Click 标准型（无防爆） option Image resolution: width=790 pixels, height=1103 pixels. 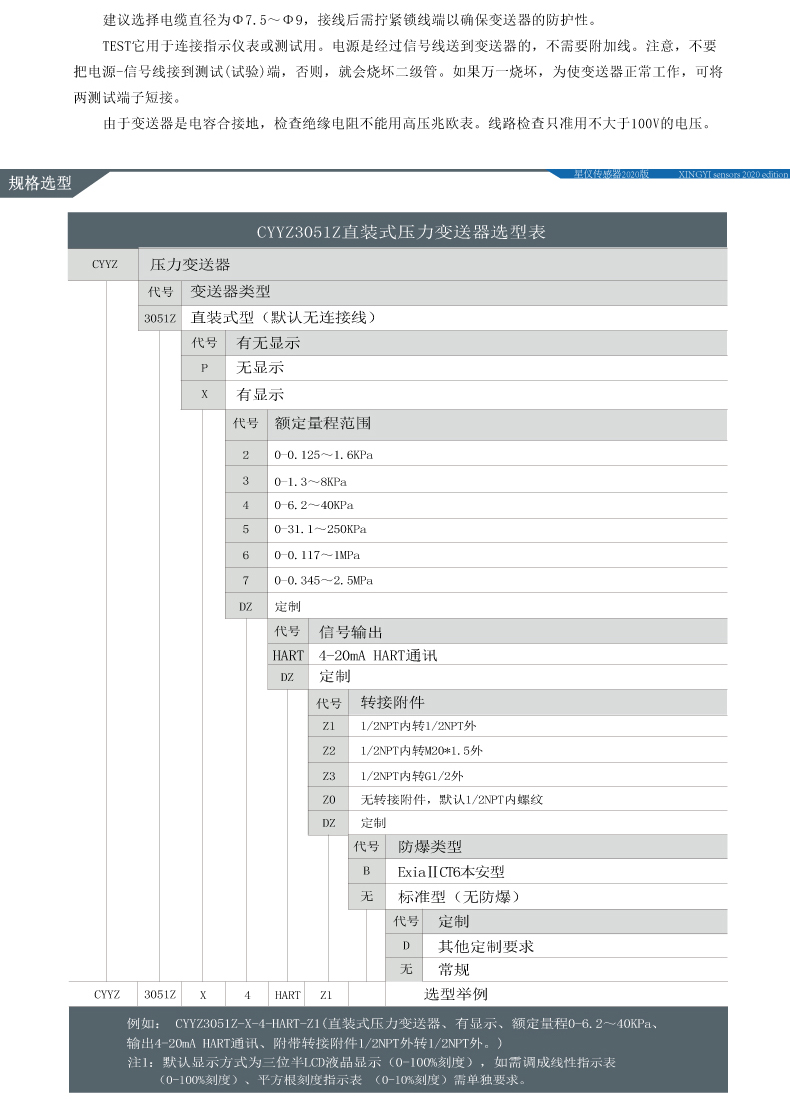point(459,897)
